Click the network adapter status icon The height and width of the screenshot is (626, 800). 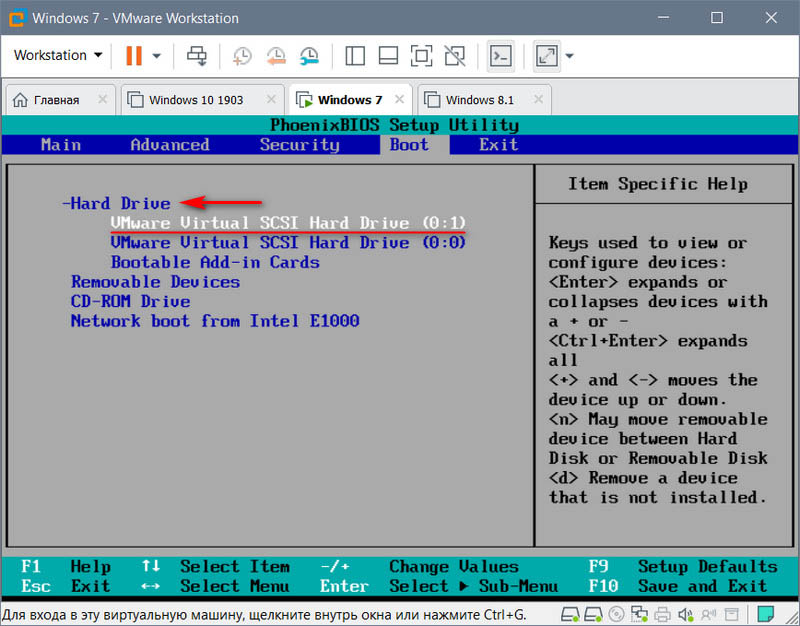point(639,614)
